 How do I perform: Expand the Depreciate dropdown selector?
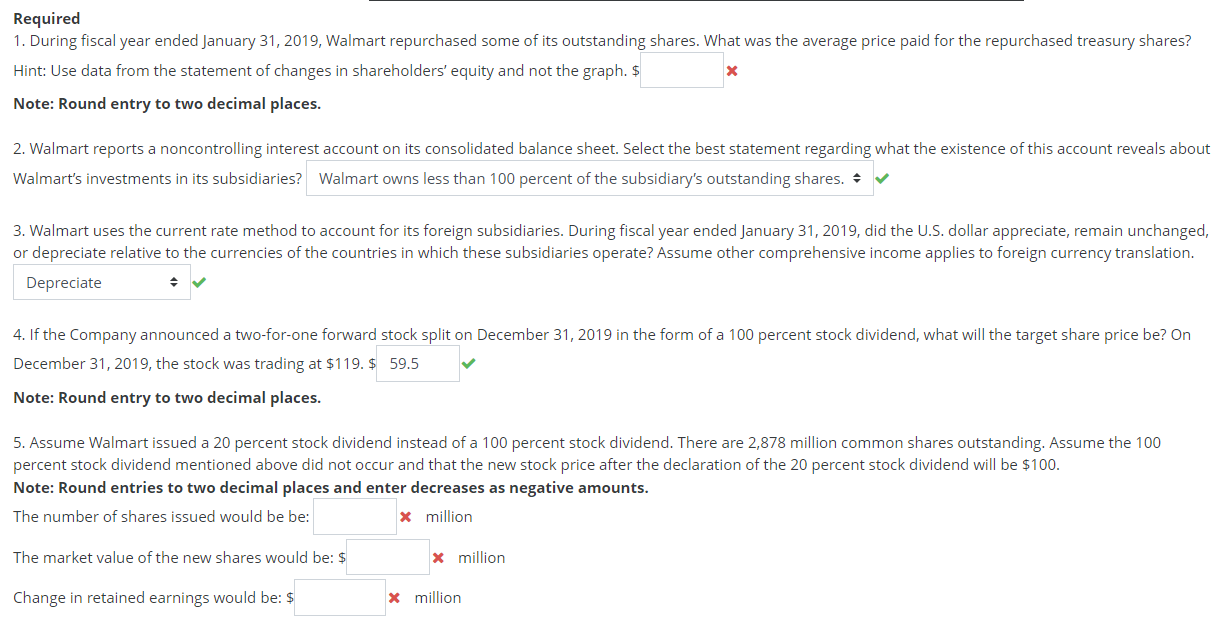(x=101, y=283)
